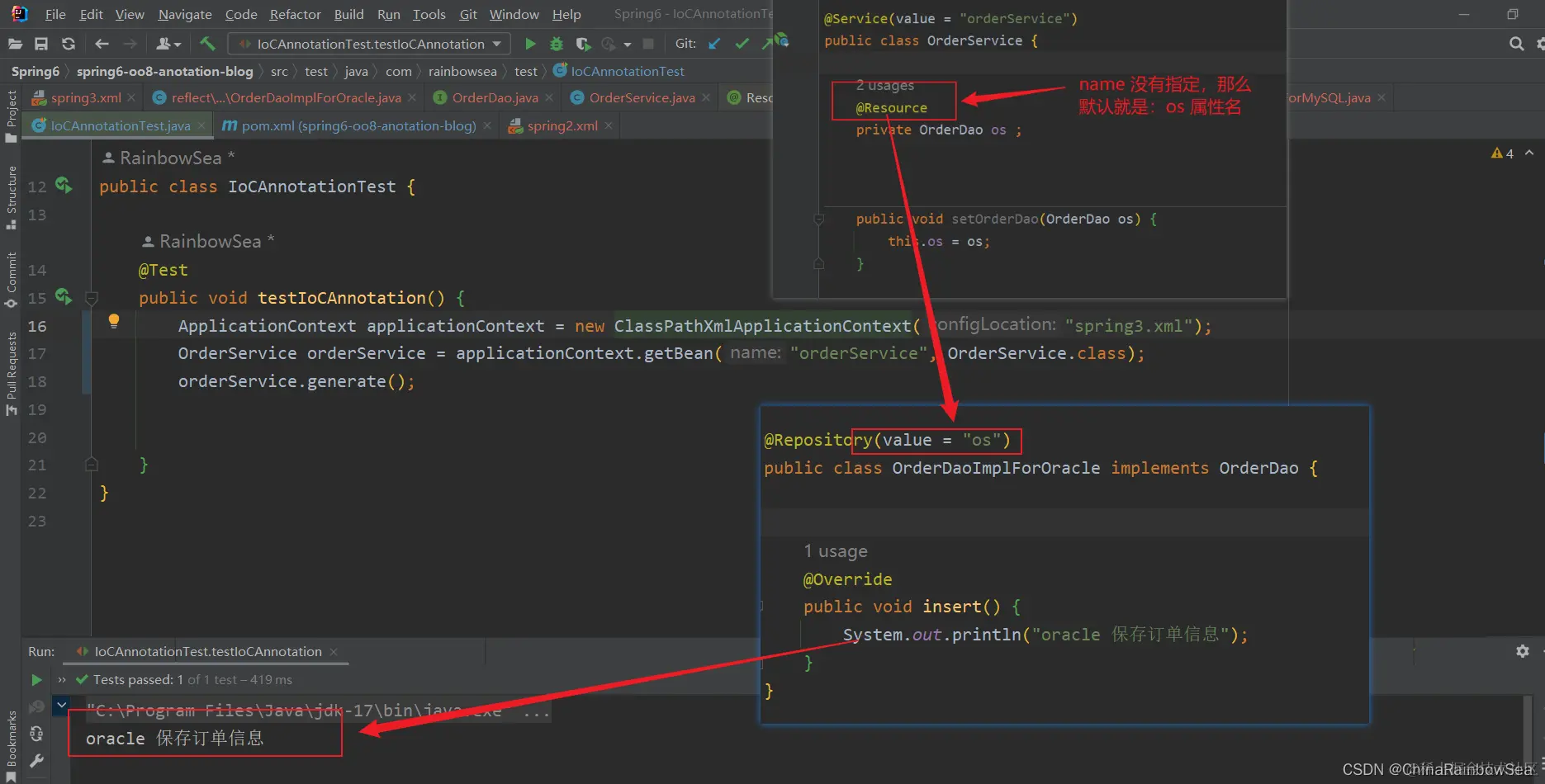Open the Pull Requests tool window
The height and width of the screenshot is (784, 1545).
tap(11, 374)
